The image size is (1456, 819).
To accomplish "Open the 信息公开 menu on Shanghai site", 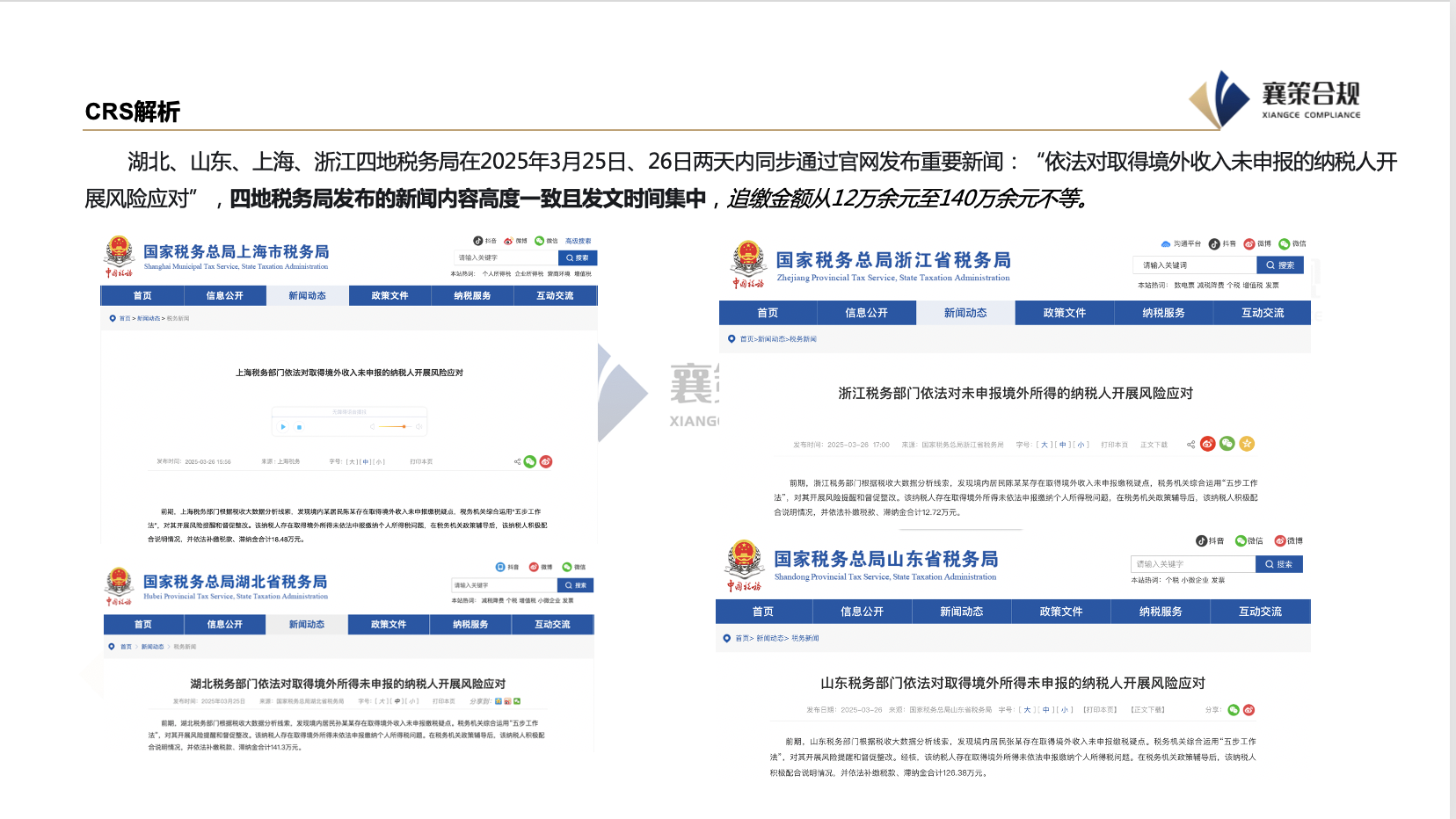I will pos(225,295).
